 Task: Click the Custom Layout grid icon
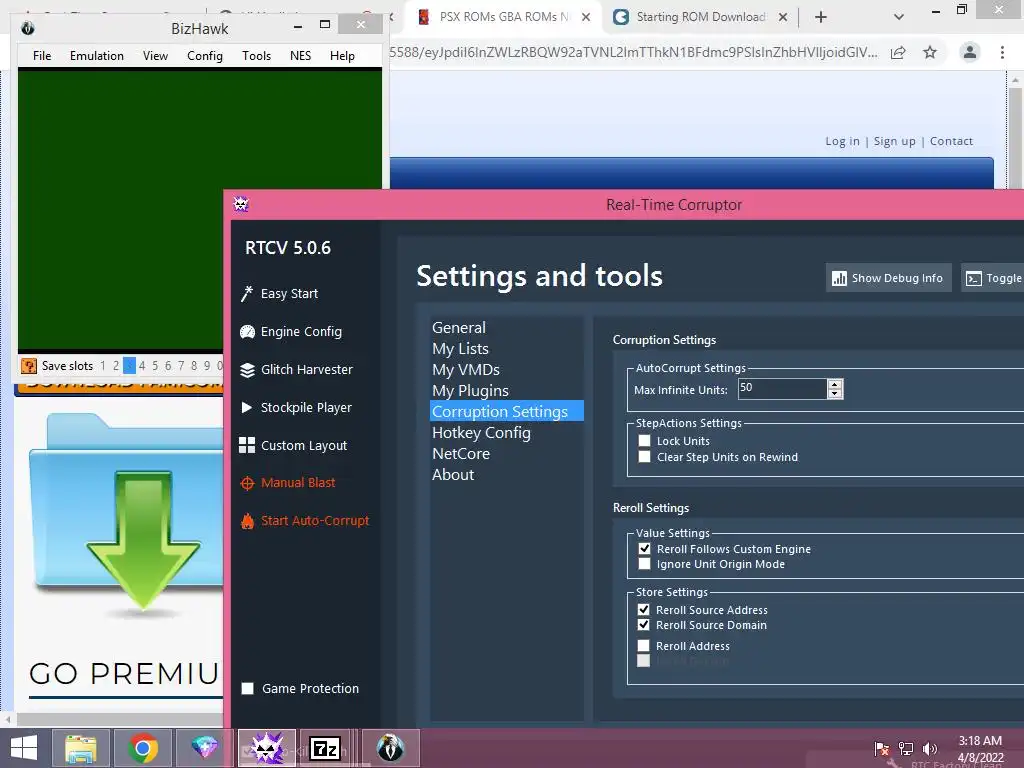pos(247,445)
